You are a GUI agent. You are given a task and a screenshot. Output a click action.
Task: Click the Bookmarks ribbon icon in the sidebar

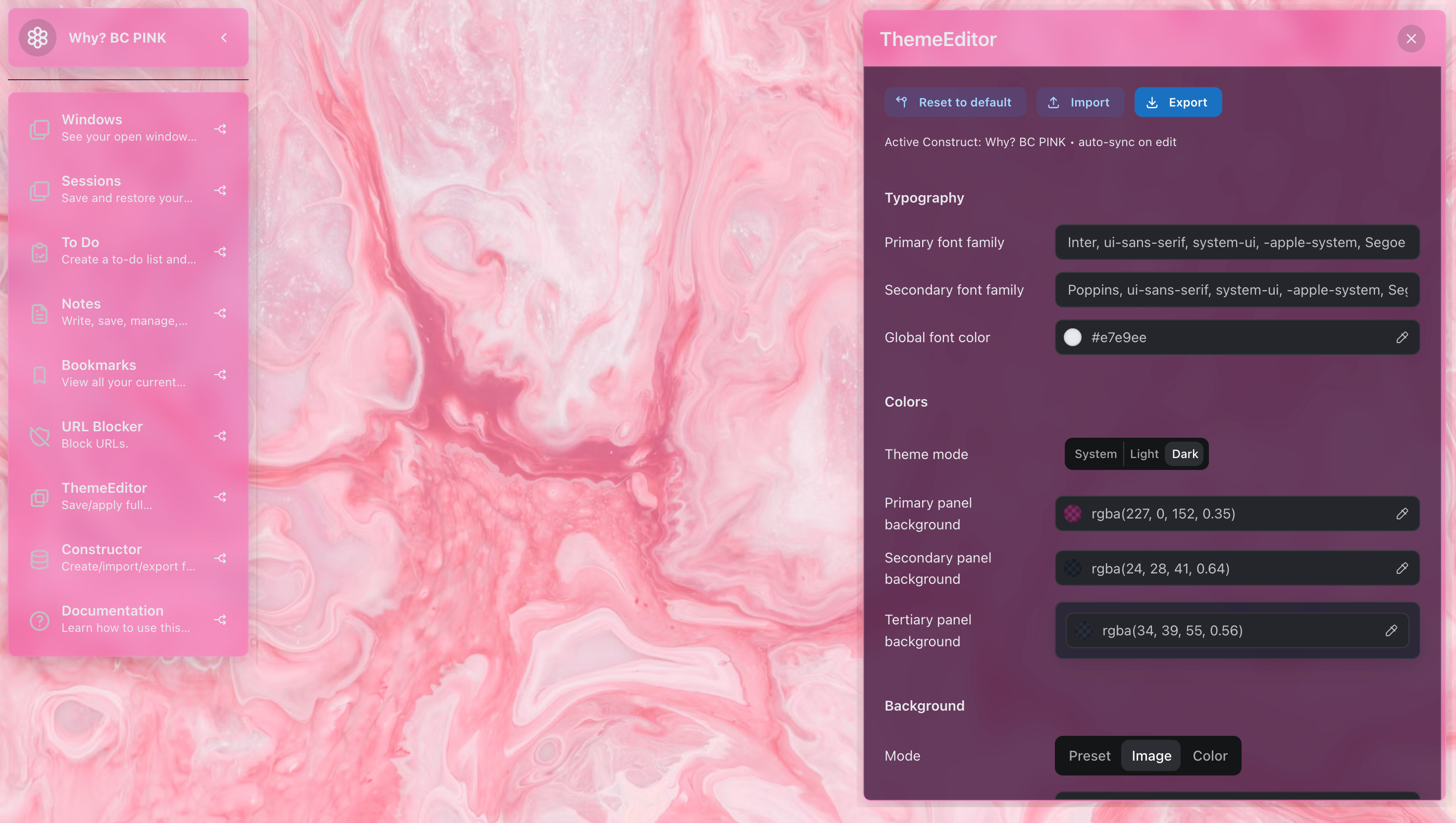pyautogui.click(x=40, y=375)
